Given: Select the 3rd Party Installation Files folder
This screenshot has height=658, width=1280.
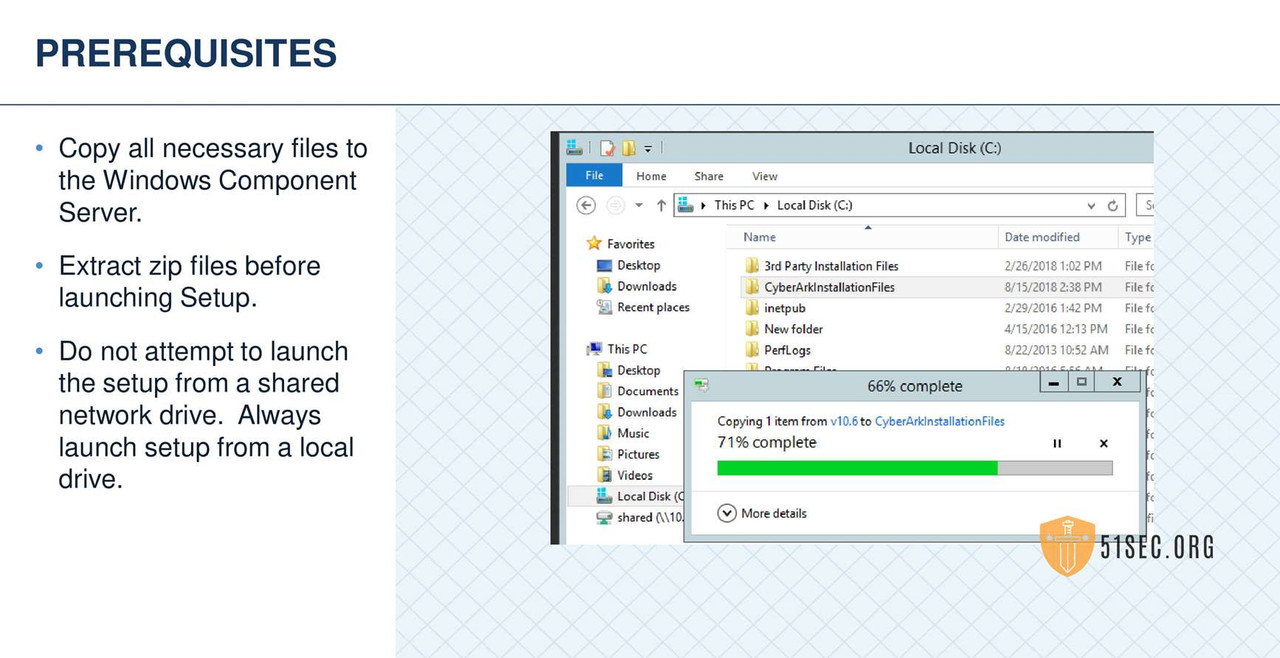Looking at the screenshot, I should [x=831, y=266].
